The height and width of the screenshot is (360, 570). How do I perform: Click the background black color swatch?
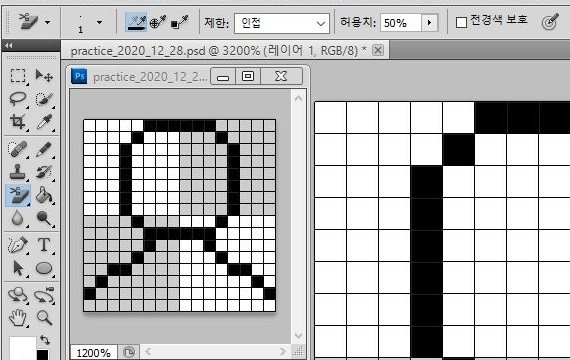pyautogui.click(x=43, y=355)
